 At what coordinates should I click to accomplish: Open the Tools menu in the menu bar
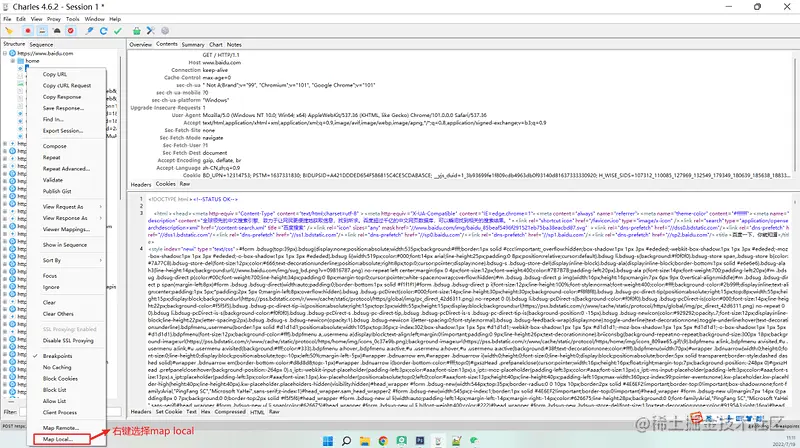(x=72, y=19)
